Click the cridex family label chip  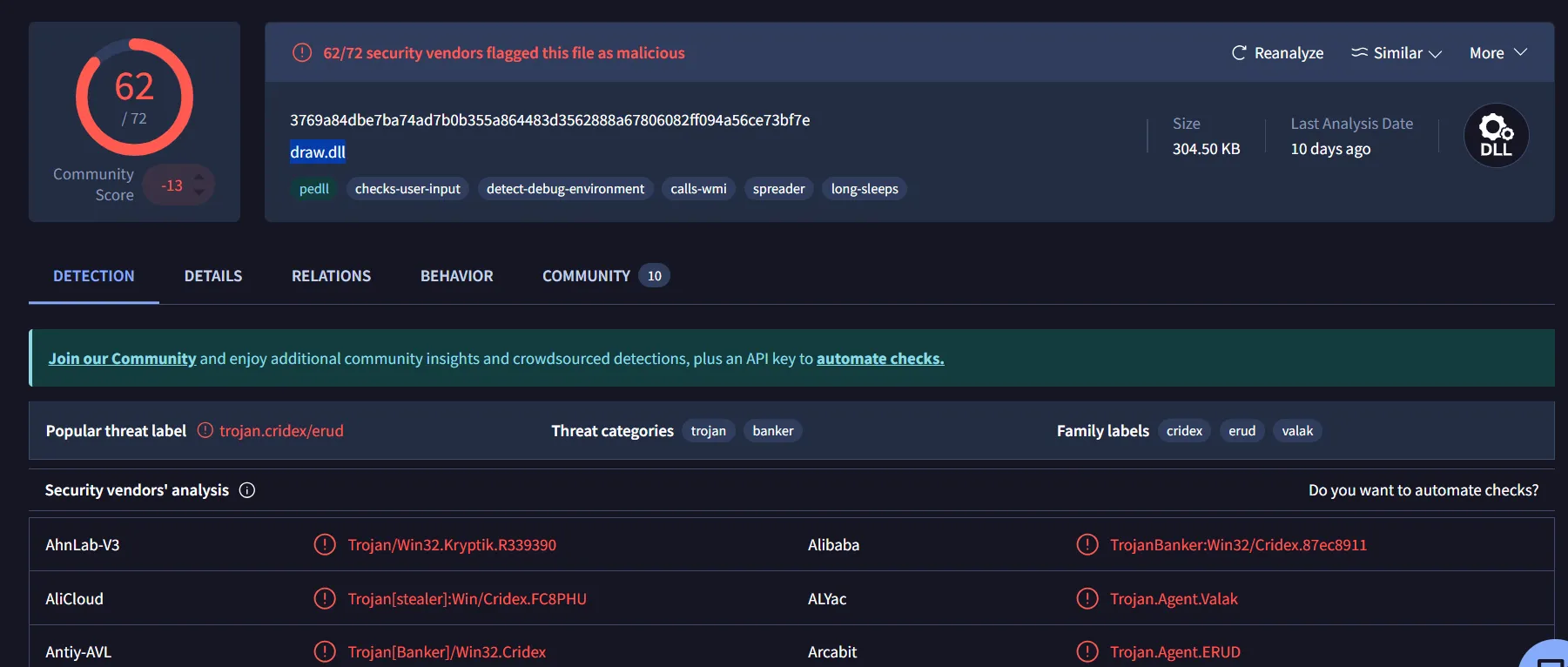pyautogui.click(x=1184, y=431)
